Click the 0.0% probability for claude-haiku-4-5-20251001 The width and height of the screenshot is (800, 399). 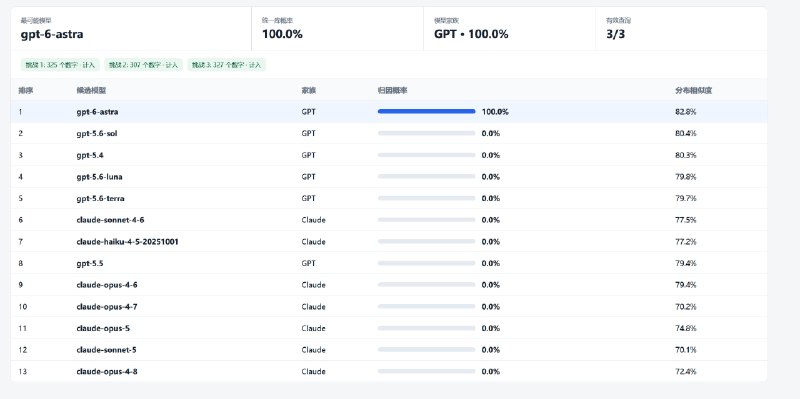click(491, 241)
